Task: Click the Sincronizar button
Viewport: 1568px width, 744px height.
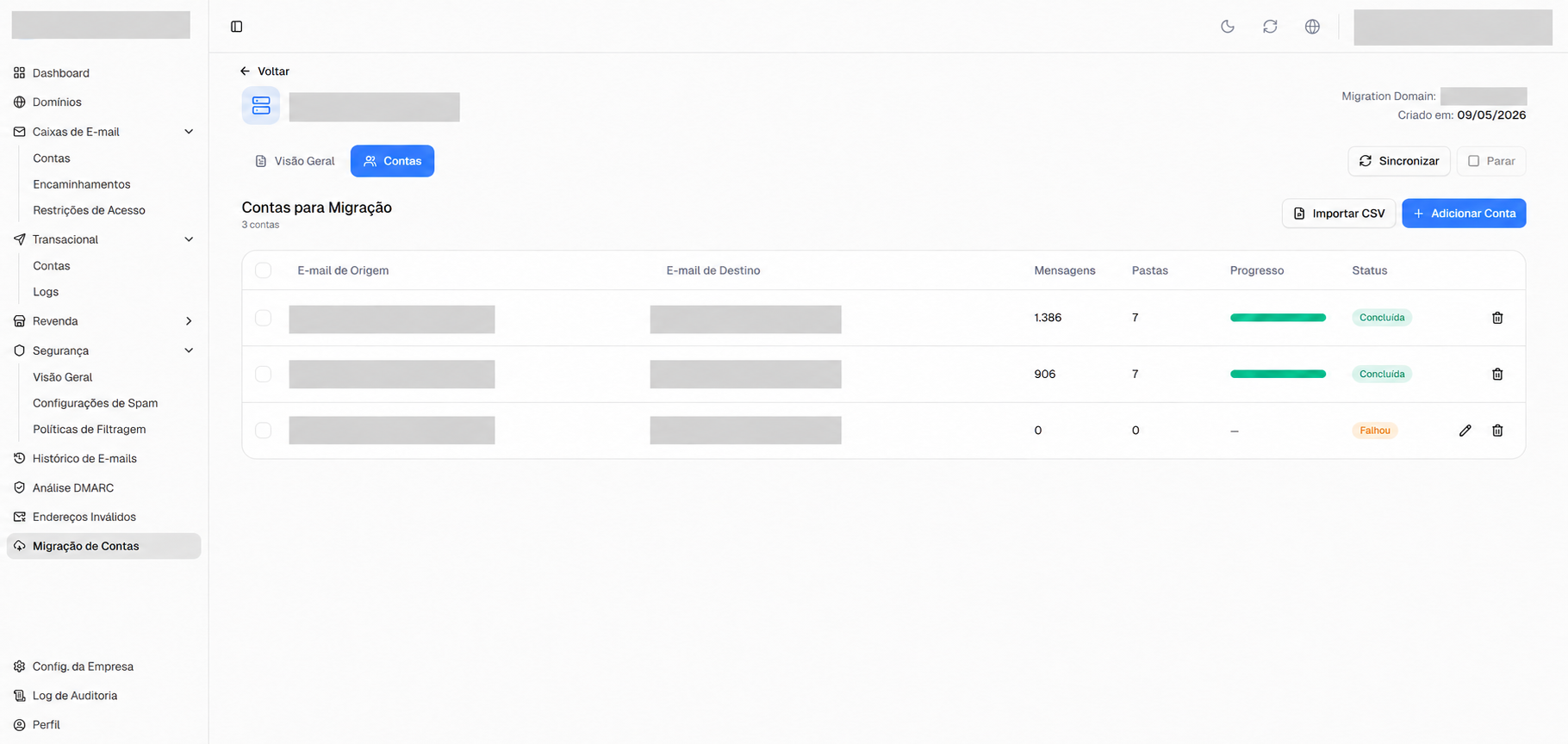Action: (x=1399, y=161)
